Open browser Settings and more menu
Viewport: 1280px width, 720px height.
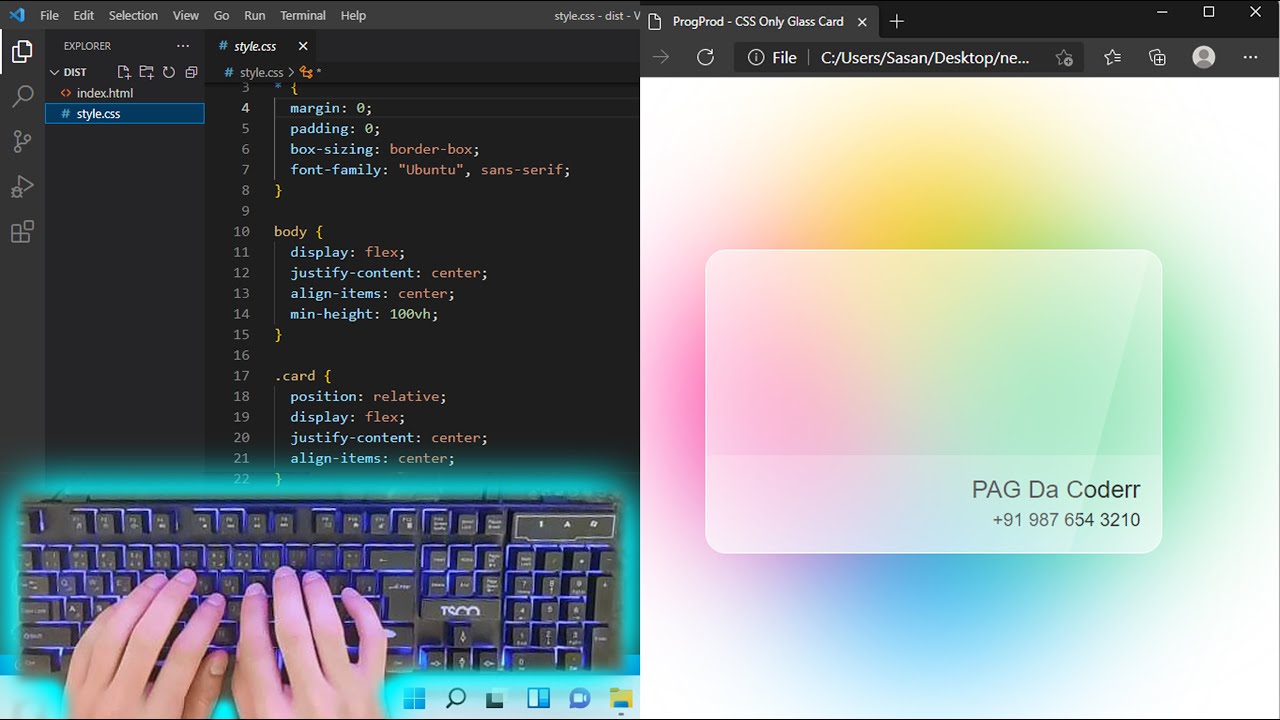click(x=1250, y=57)
